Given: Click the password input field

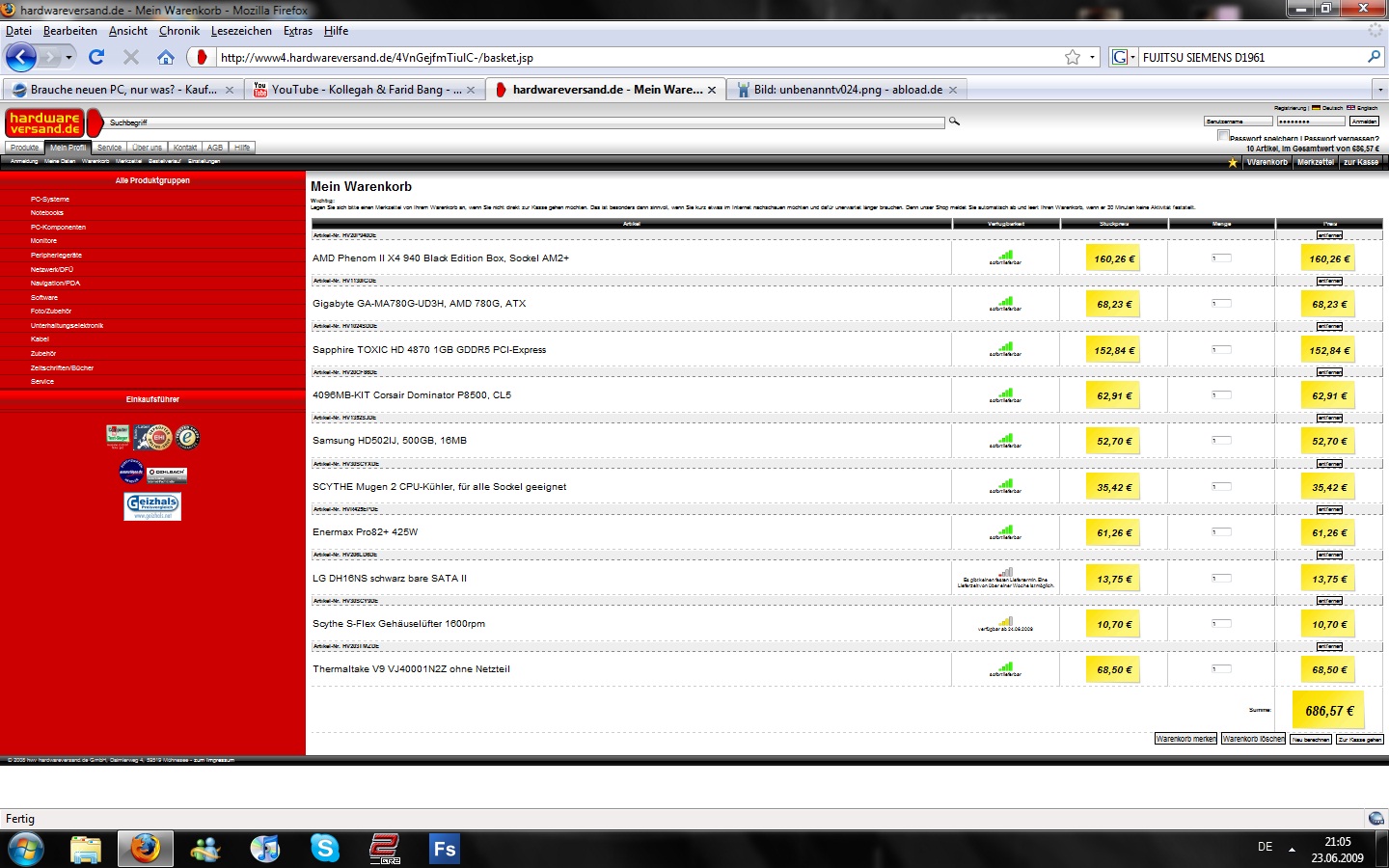Looking at the screenshot, I should tap(1311, 122).
